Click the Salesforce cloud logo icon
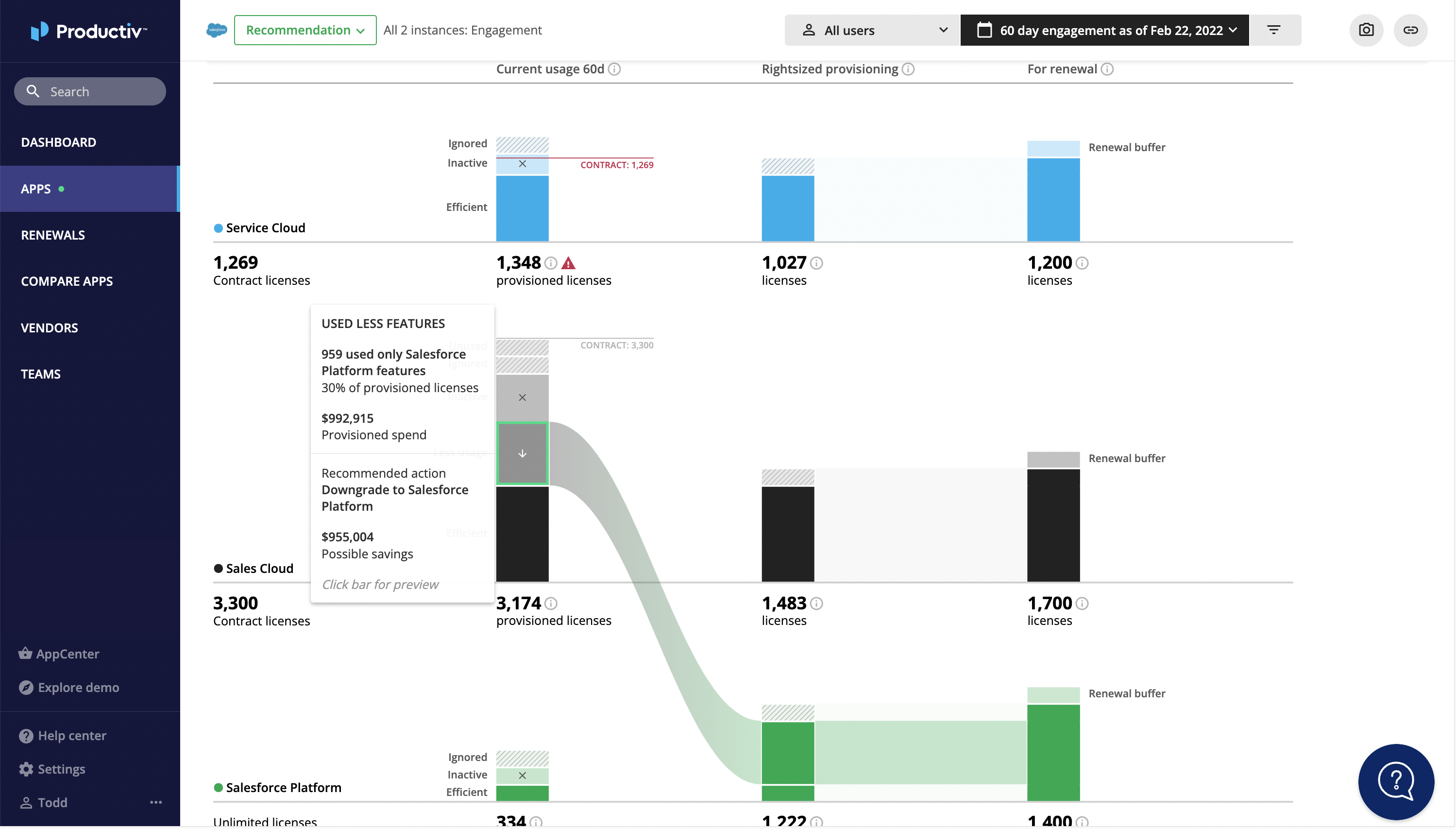 [x=217, y=30]
